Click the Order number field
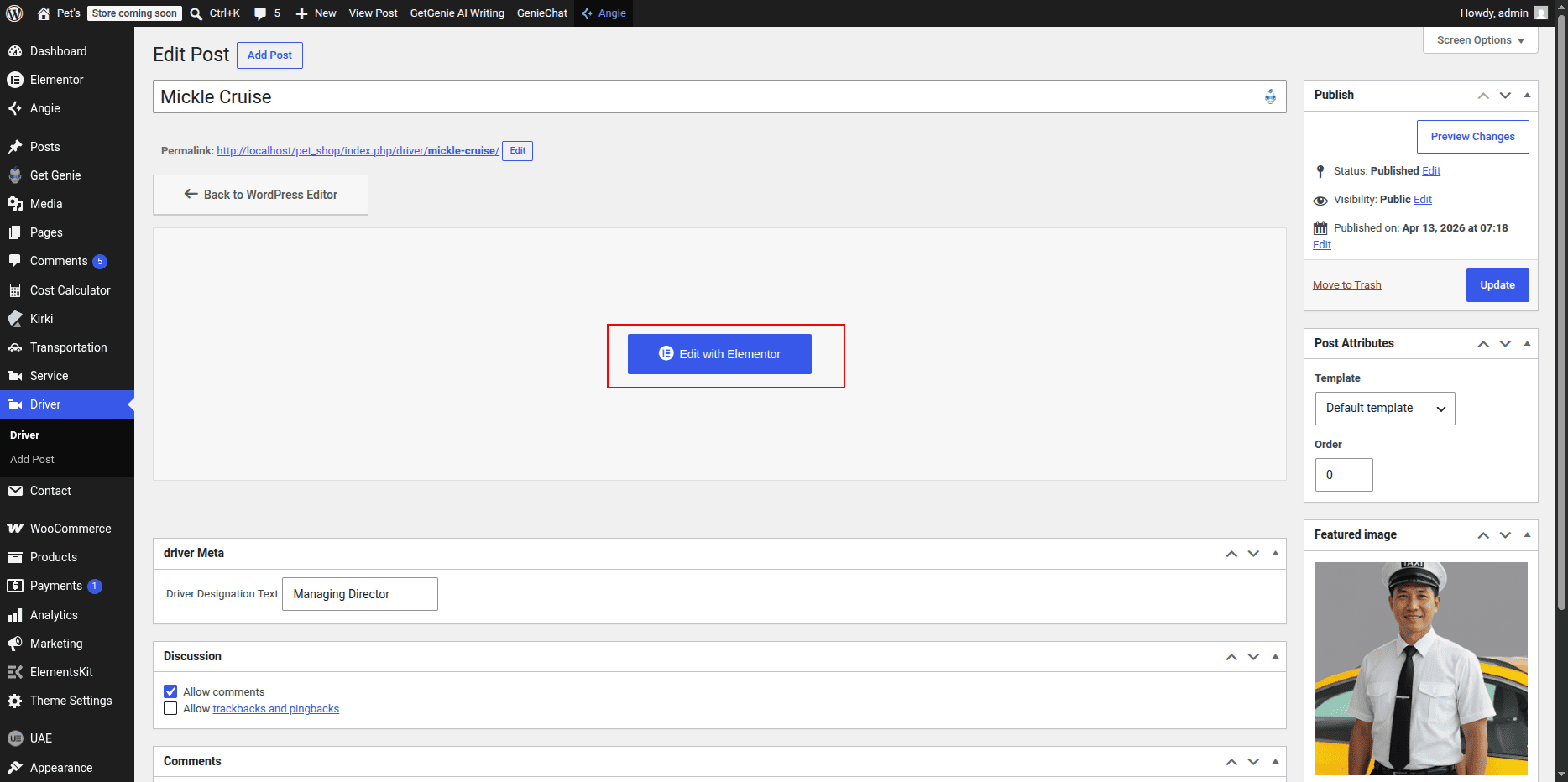1568x782 pixels. pyautogui.click(x=1344, y=475)
